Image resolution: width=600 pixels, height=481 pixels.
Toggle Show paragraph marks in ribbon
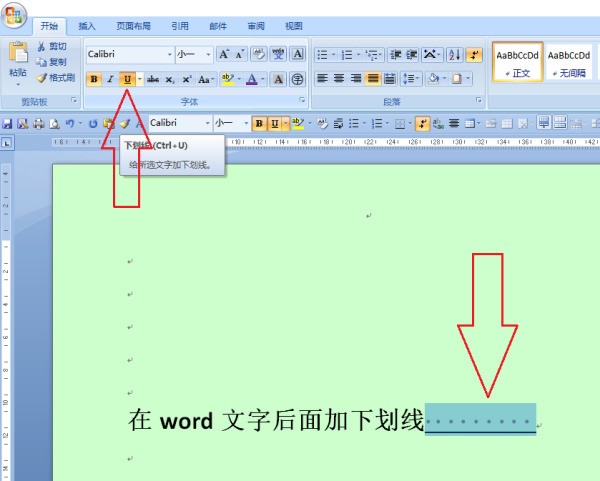click(474, 55)
